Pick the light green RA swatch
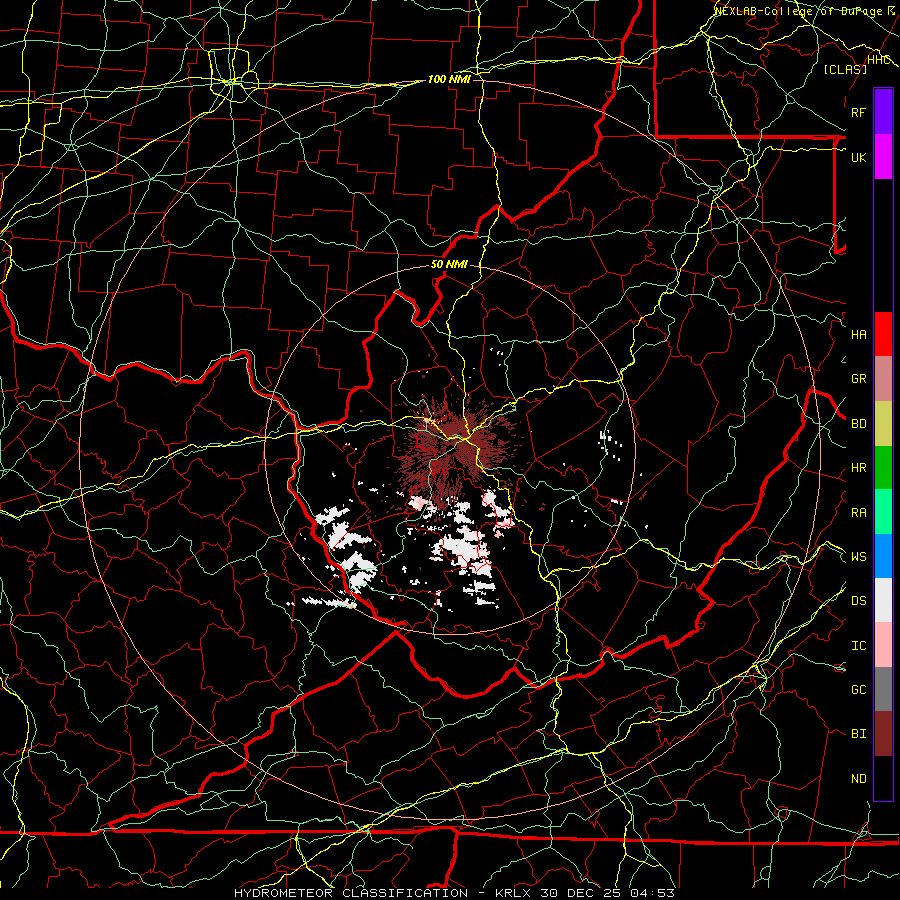The image size is (900, 900). [x=883, y=512]
